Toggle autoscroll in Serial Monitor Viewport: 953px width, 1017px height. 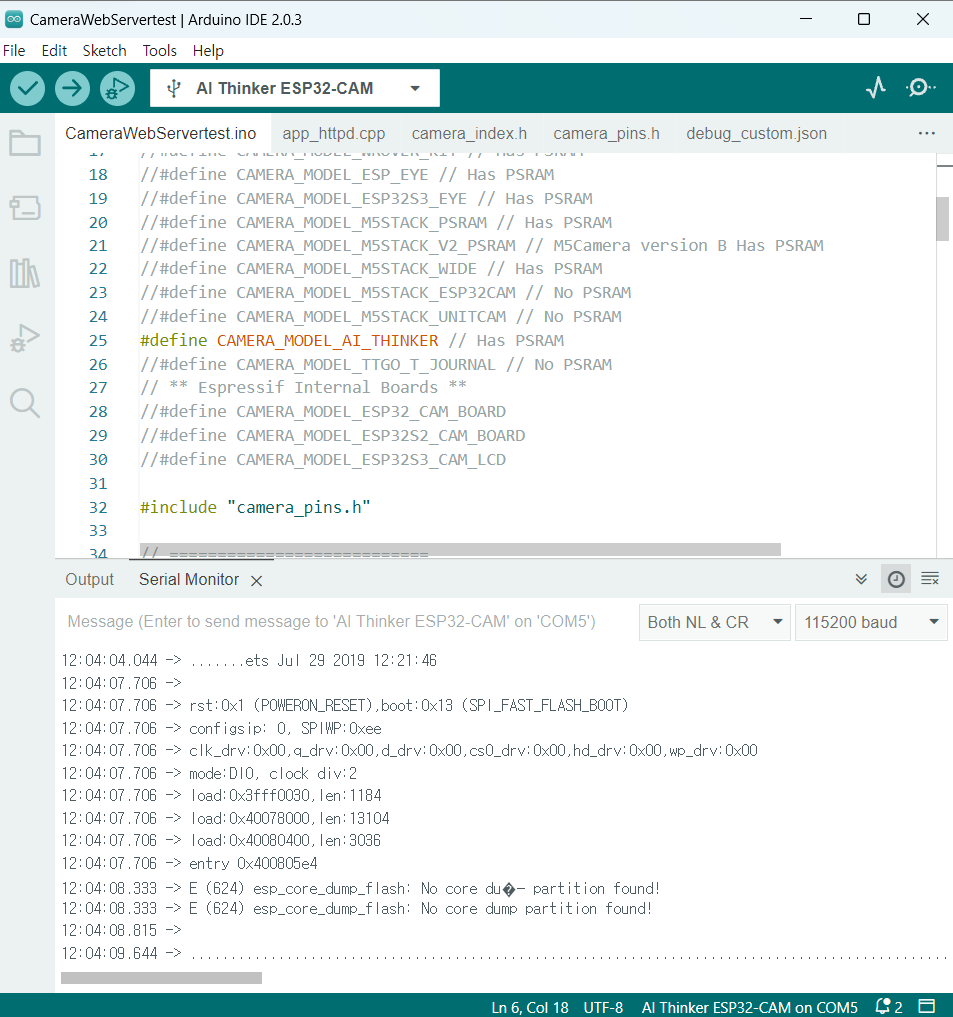(861, 579)
